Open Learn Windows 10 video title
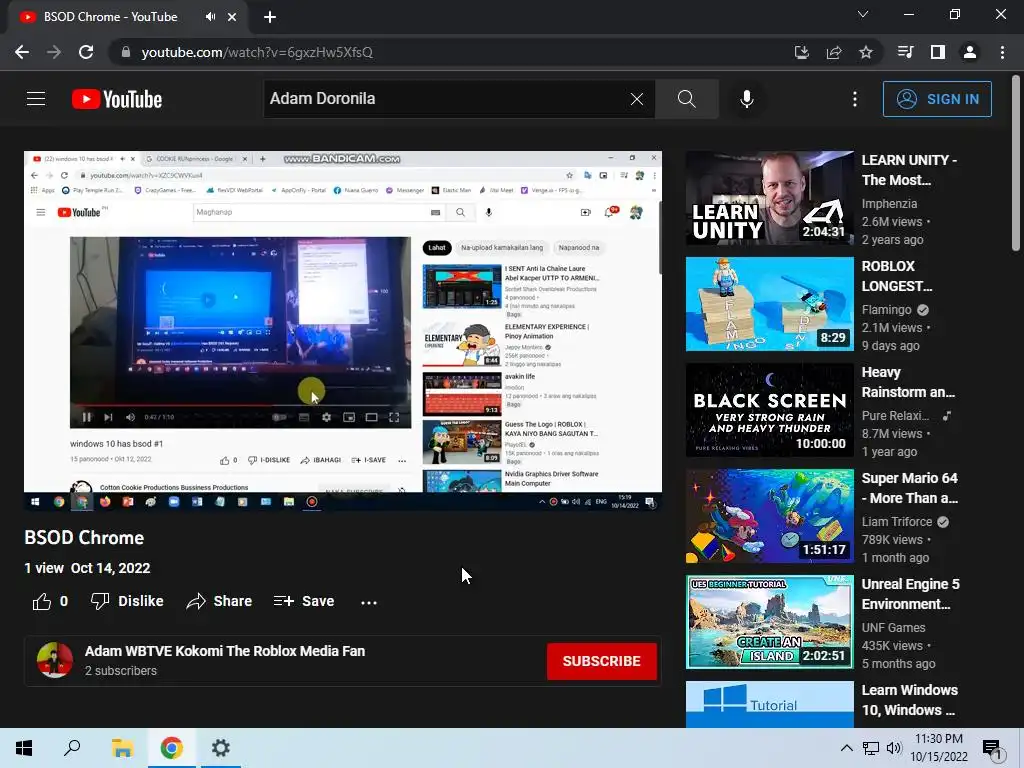1024x768 pixels. [x=910, y=700]
